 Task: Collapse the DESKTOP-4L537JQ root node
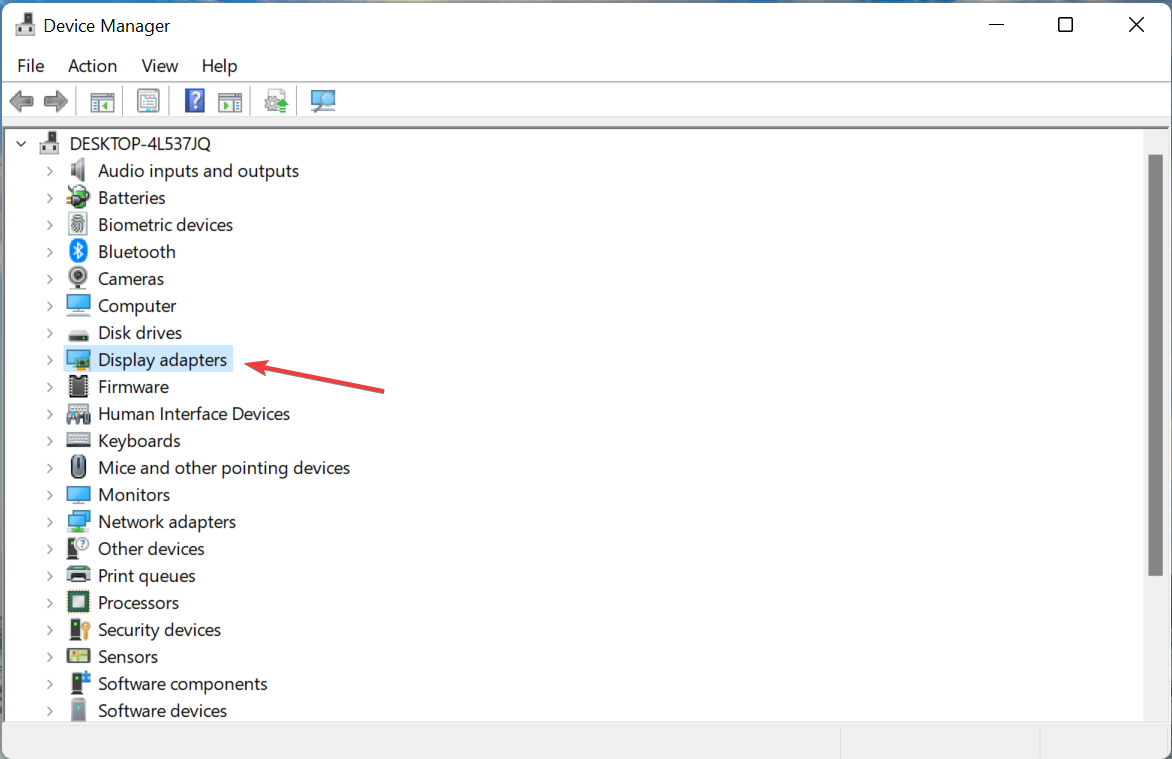[x=22, y=144]
